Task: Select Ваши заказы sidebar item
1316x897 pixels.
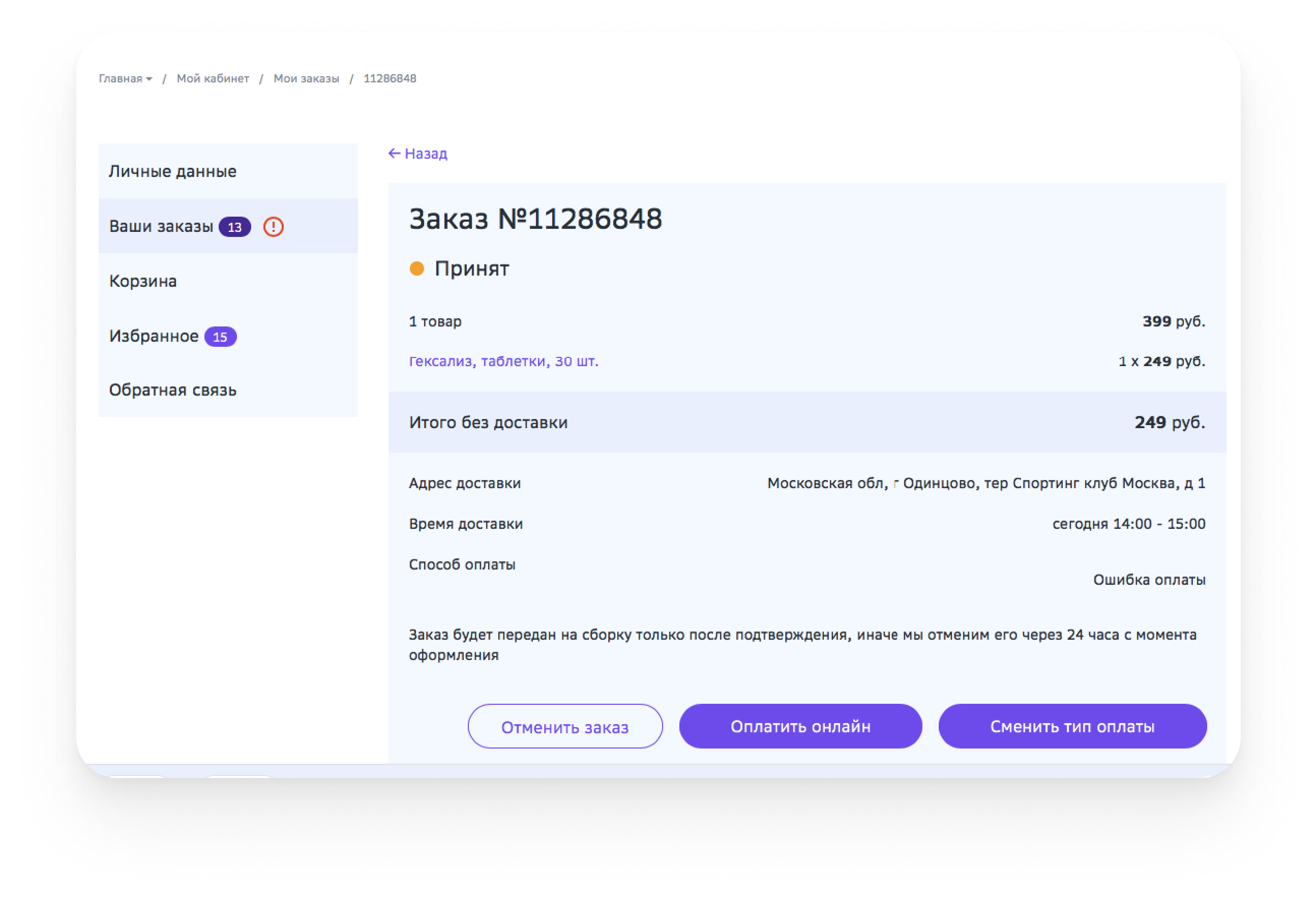Action: click(161, 226)
